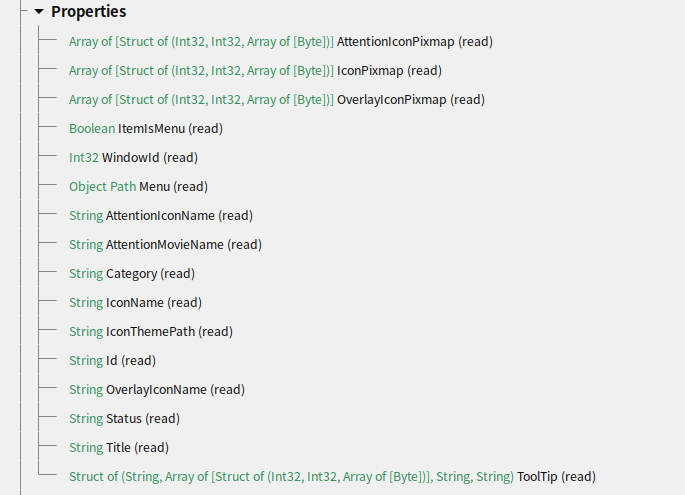Choose the String Id property
The width and height of the screenshot is (685, 495).
coord(112,361)
